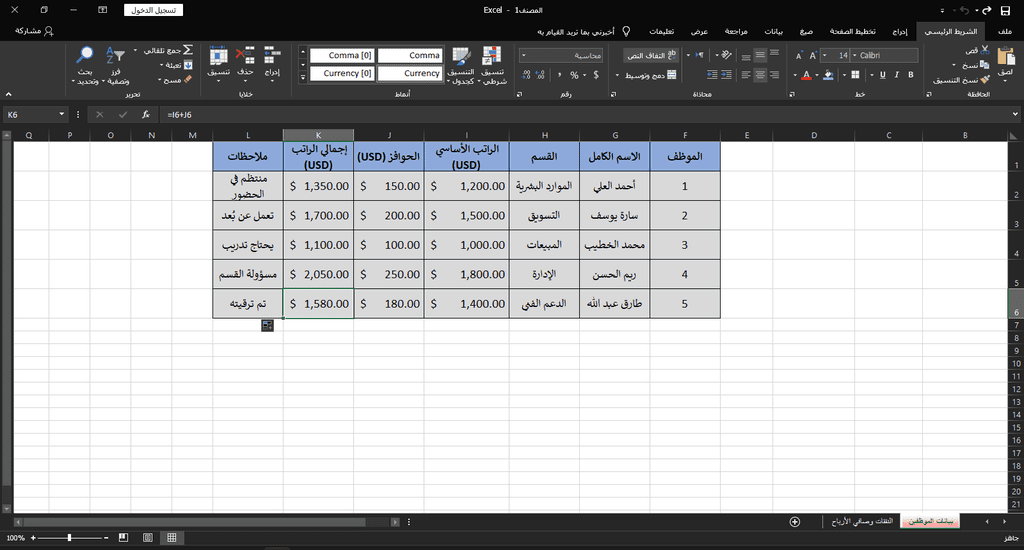
Task: Toggle Italic formatting
Action: coord(896,74)
